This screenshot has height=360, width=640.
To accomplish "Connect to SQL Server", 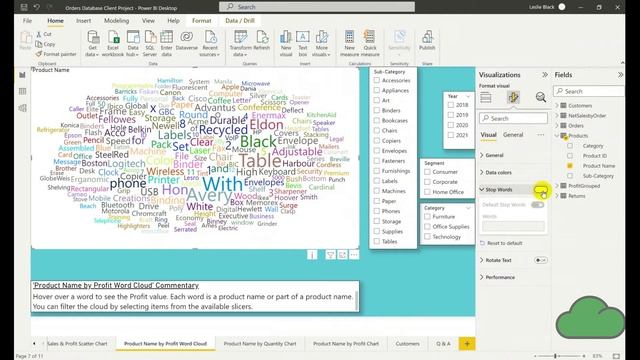I will (150, 43).
